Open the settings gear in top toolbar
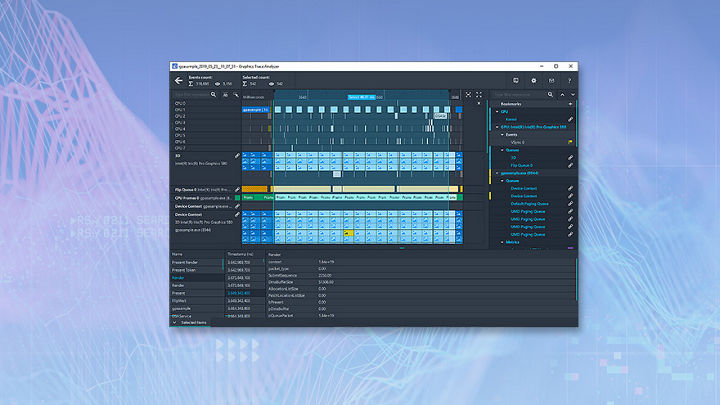The width and height of the screenshot is (720, 405). coord(534,80)
